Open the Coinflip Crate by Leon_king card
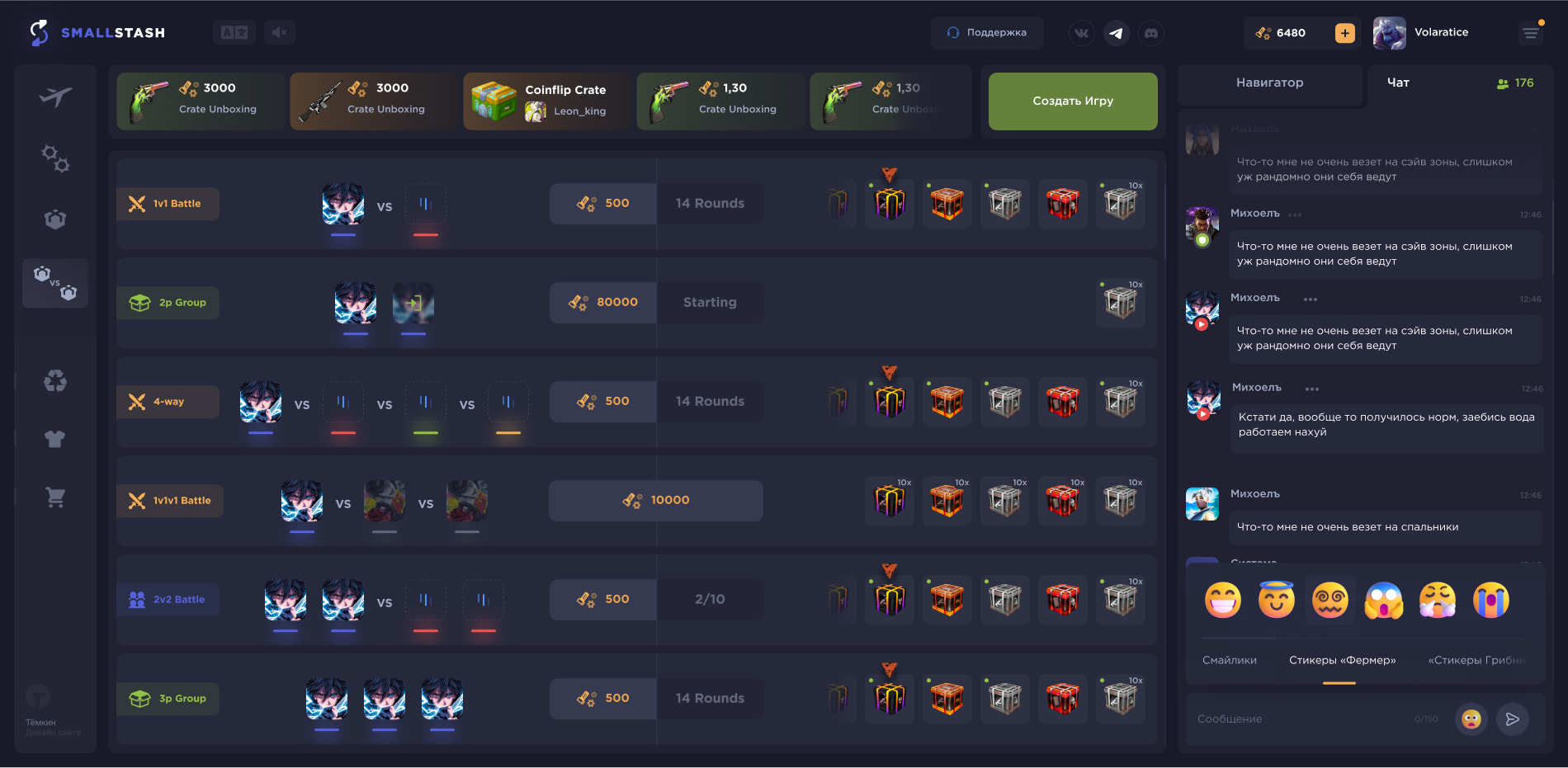 click(x=548, y=101)
